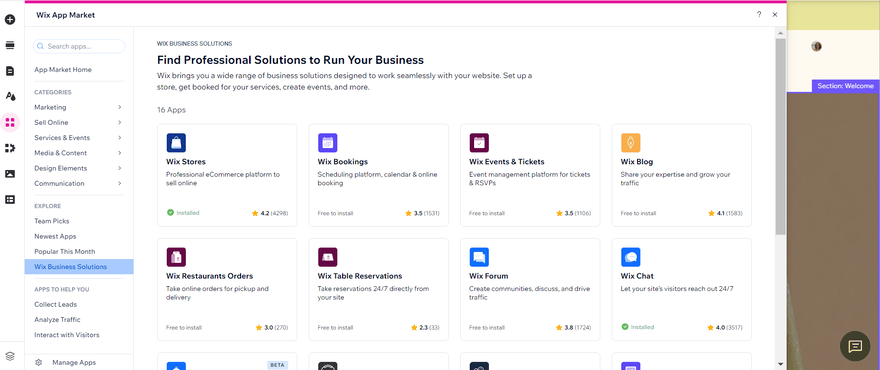880x370 pixels.
Task: Click the Installed status on Wix Stores
Action: (x=183, y=213)
